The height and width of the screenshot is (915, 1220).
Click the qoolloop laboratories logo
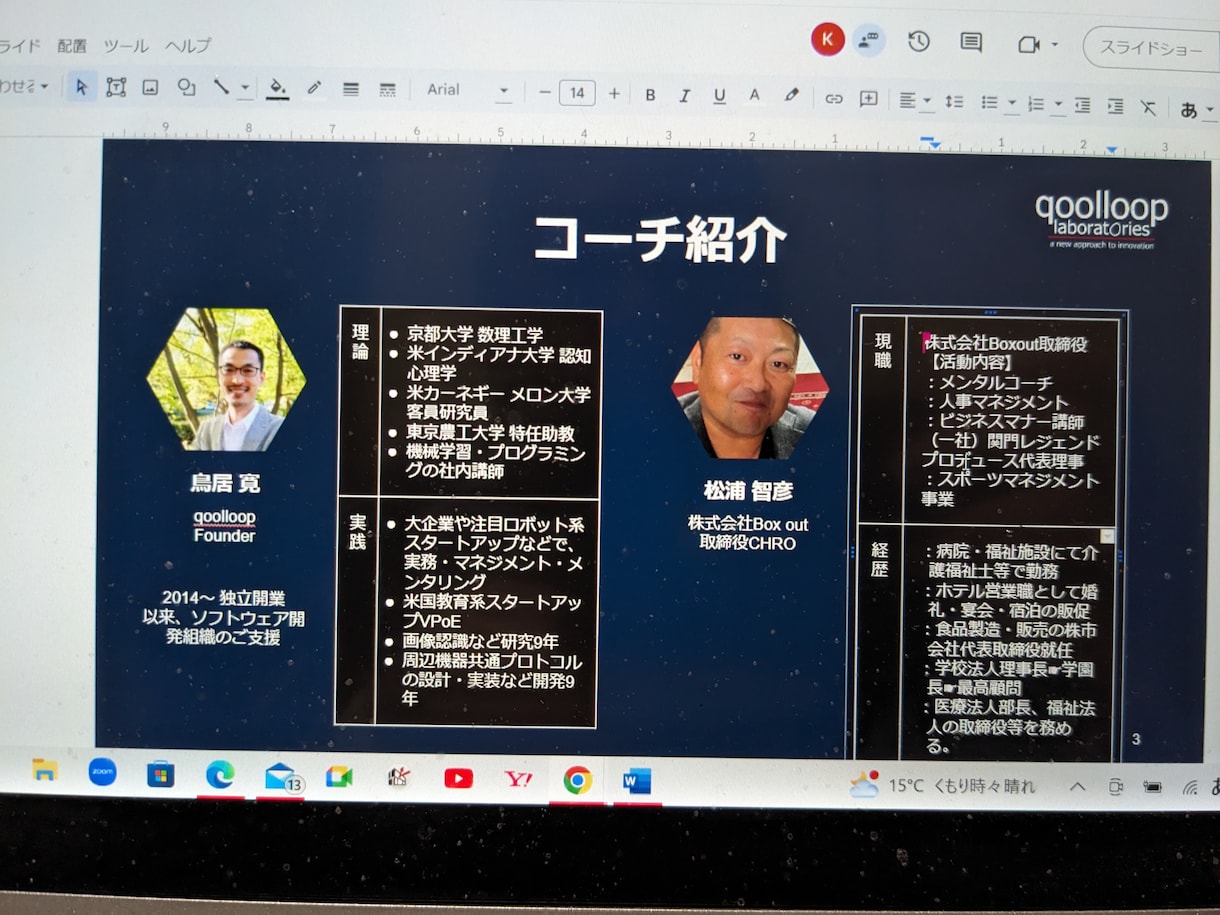coord(1101,220)
